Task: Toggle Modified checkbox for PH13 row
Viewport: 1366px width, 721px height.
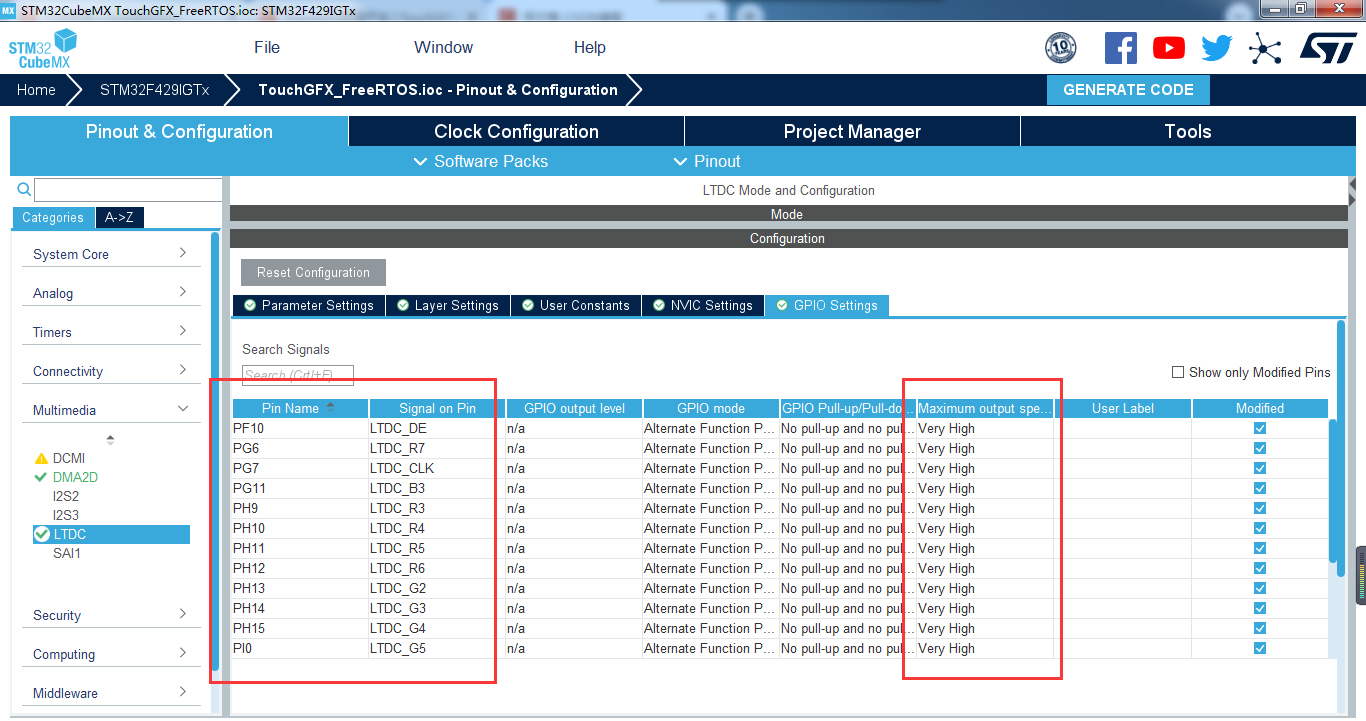Action: [x=1260, y=588]
